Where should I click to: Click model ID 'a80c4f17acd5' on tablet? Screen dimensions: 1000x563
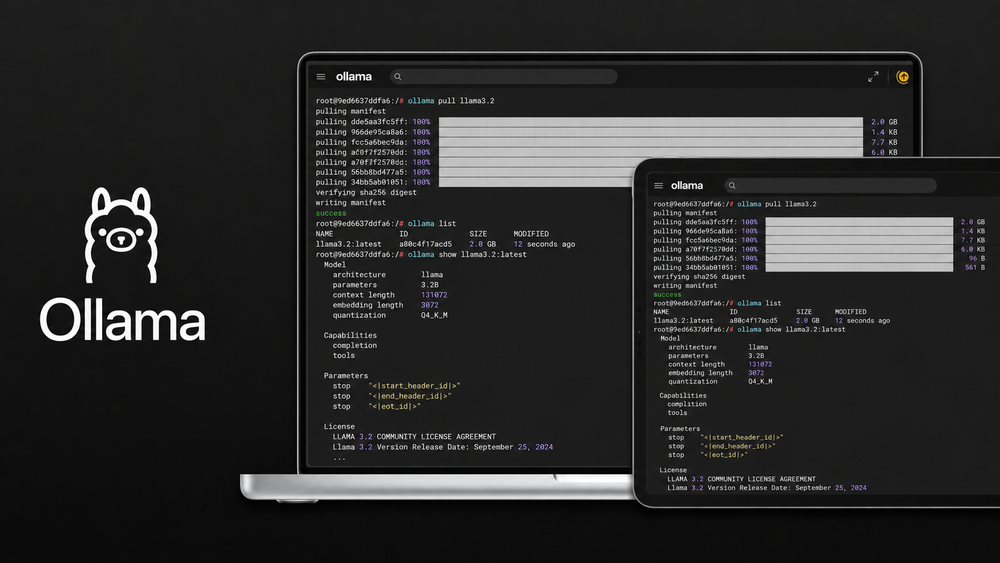click(x=753, y=321)
